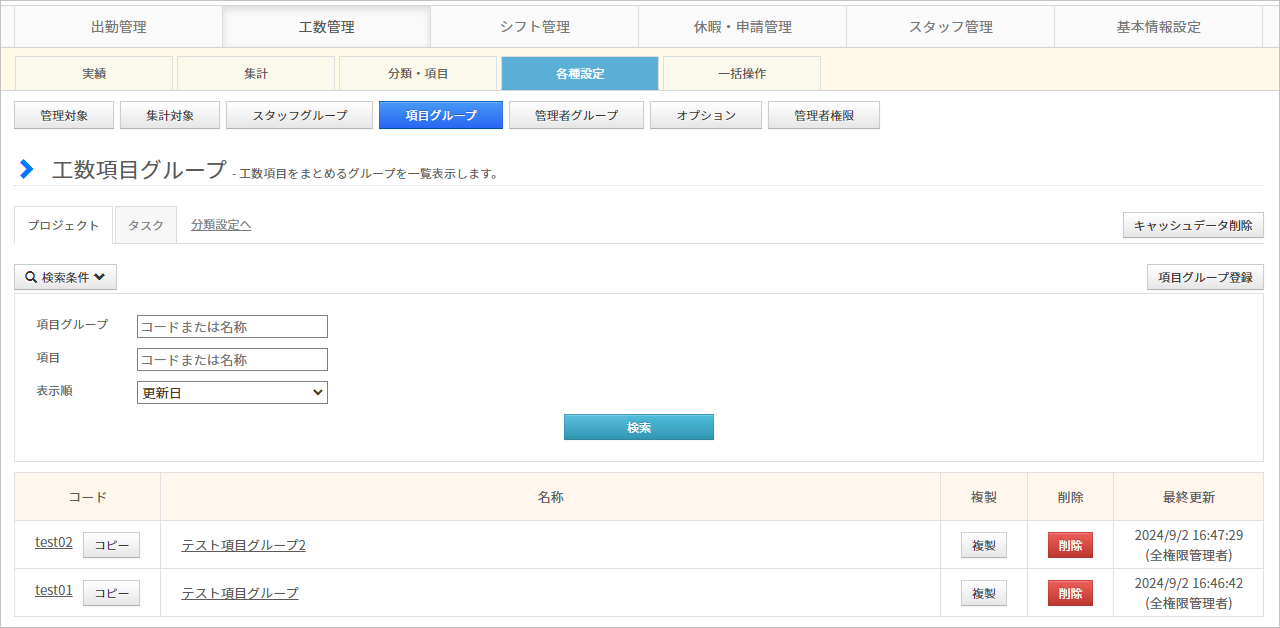Click into the 項目 search field
Image resolution: width=1280 pixels, height=628 pixels.
pos(232,360)
